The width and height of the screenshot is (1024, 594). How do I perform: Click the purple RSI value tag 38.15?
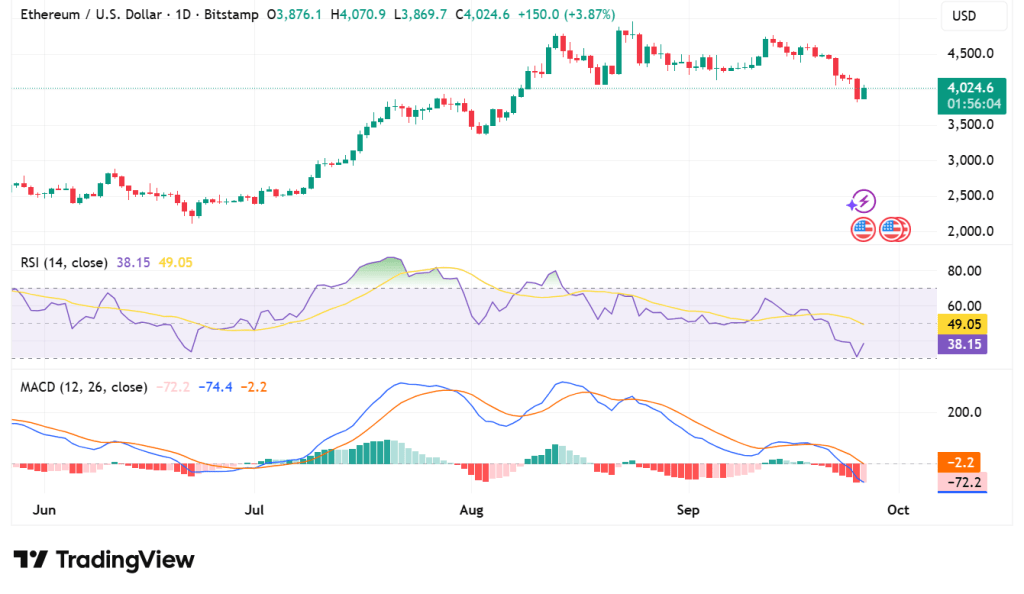[962, 344]
